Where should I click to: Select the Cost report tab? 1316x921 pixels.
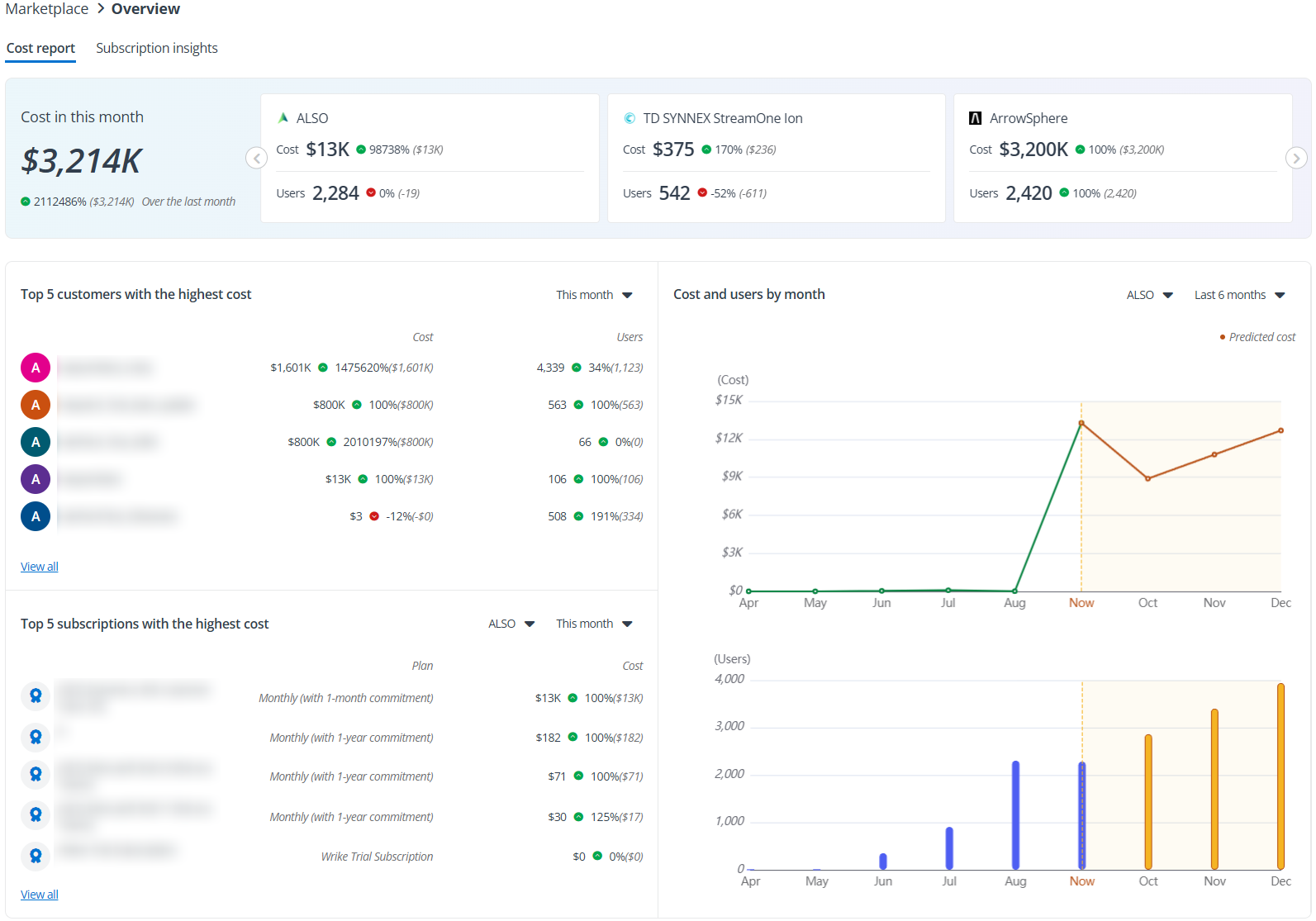pos(40,48)
